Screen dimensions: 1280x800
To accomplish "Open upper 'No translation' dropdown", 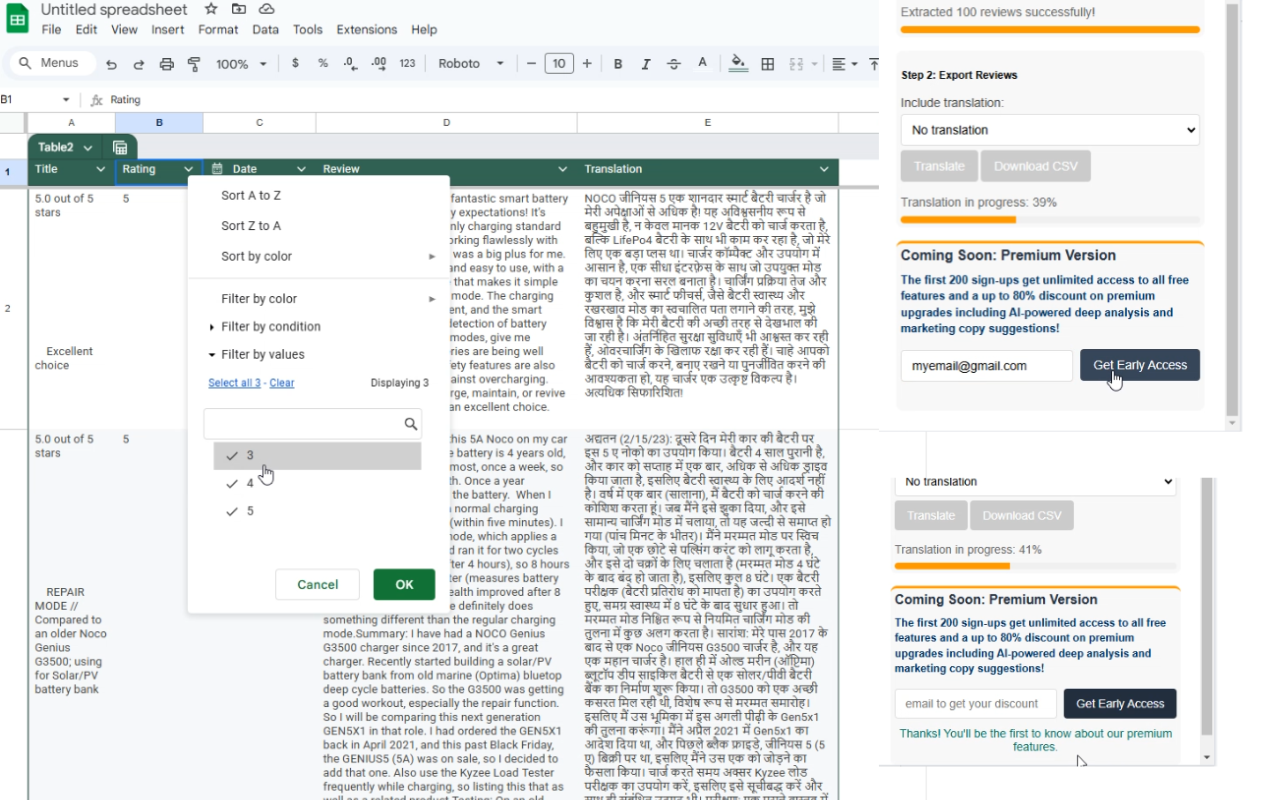I will [x=1050, y=130].
